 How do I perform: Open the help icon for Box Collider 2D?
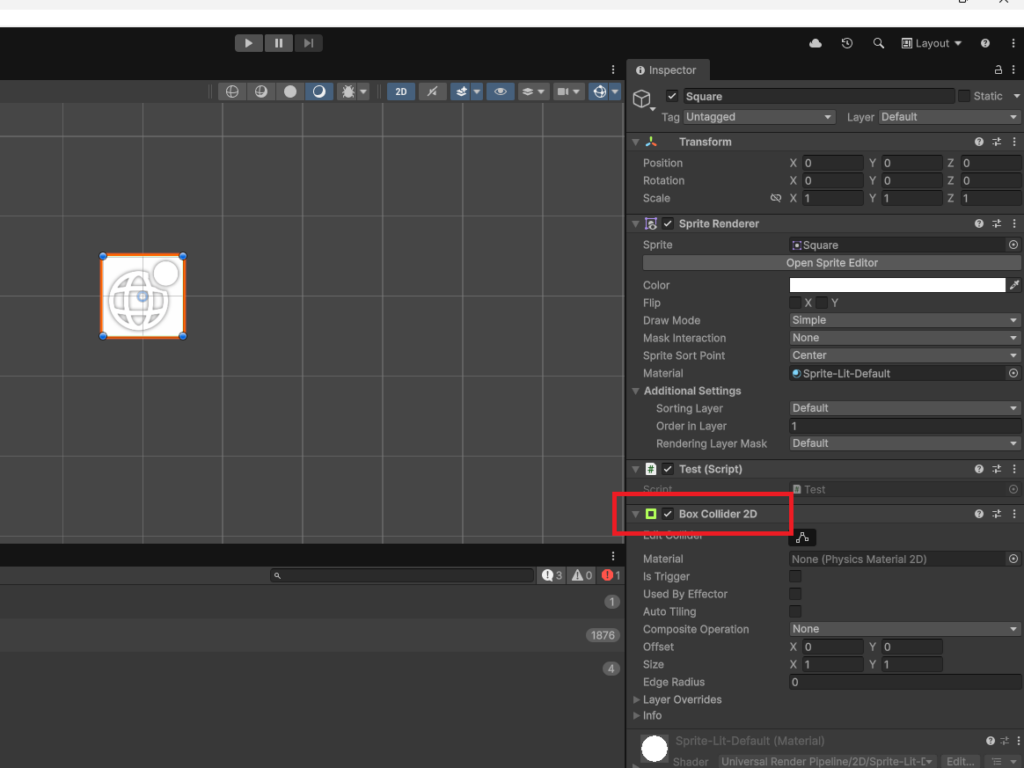[979, 514]
